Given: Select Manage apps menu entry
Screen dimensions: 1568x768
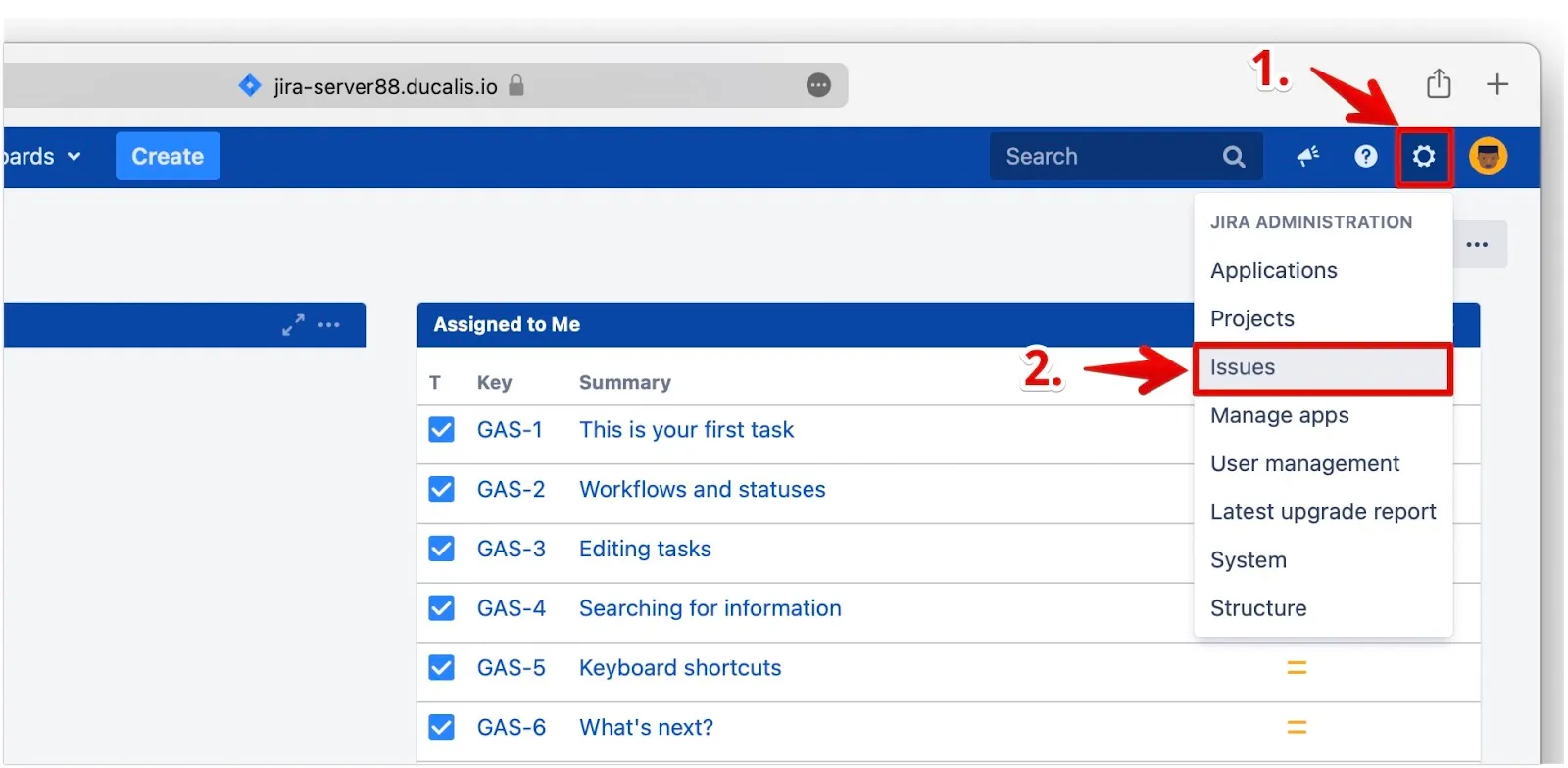Looking at the screenshot, I should 1322,415.
